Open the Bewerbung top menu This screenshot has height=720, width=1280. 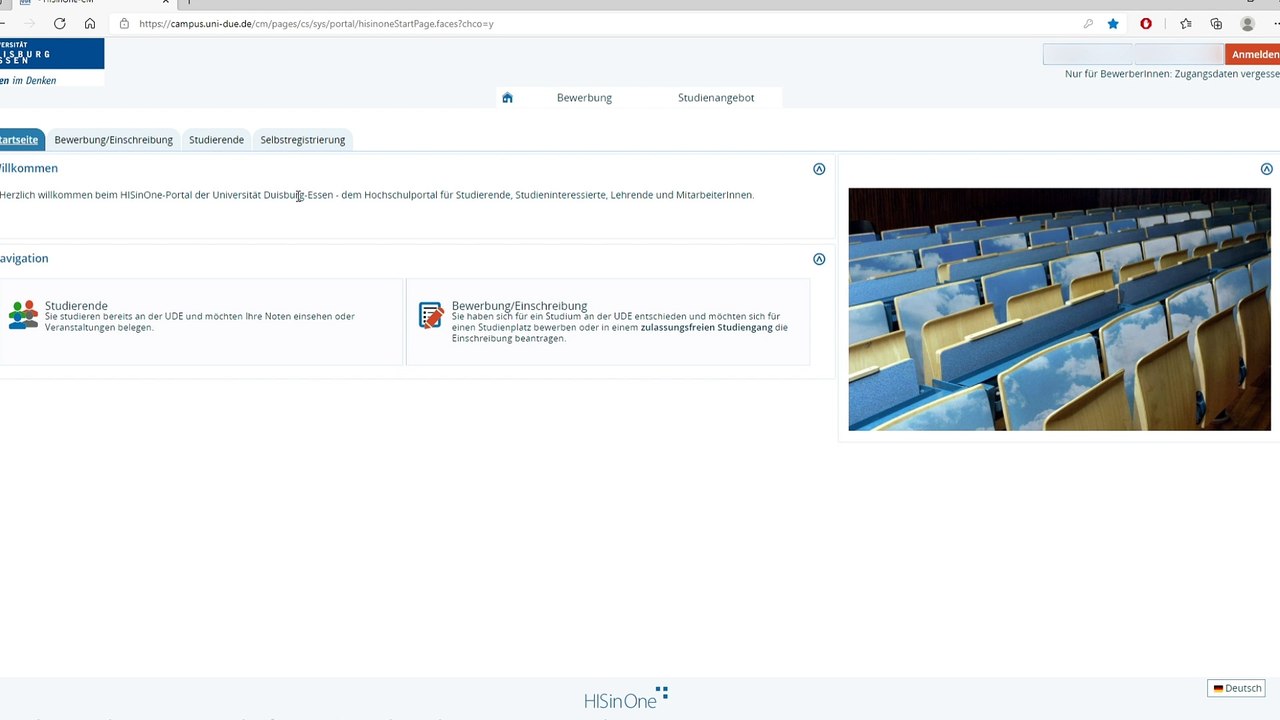[x=584, y=97]
